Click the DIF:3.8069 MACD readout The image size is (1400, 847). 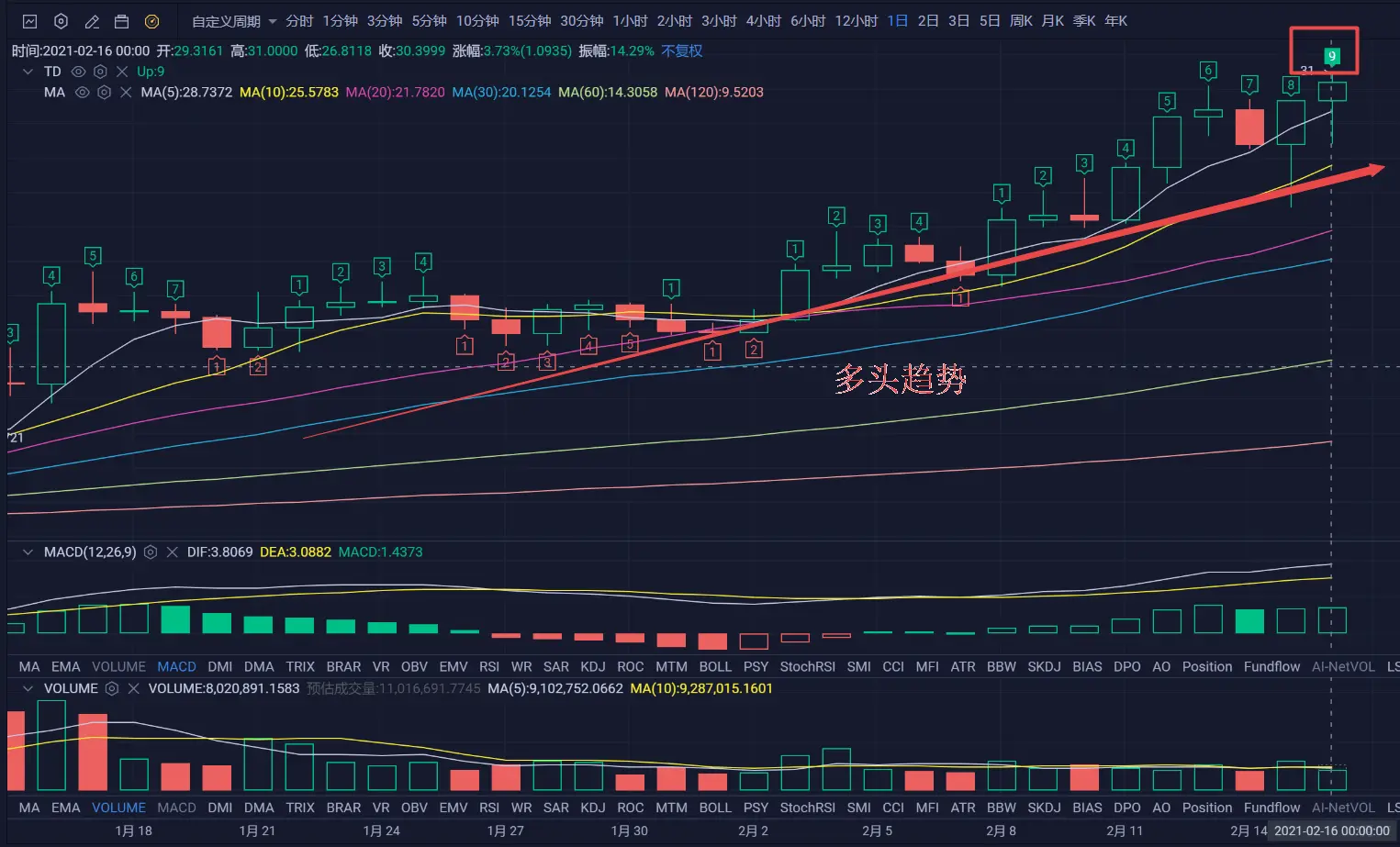[219, 552]
